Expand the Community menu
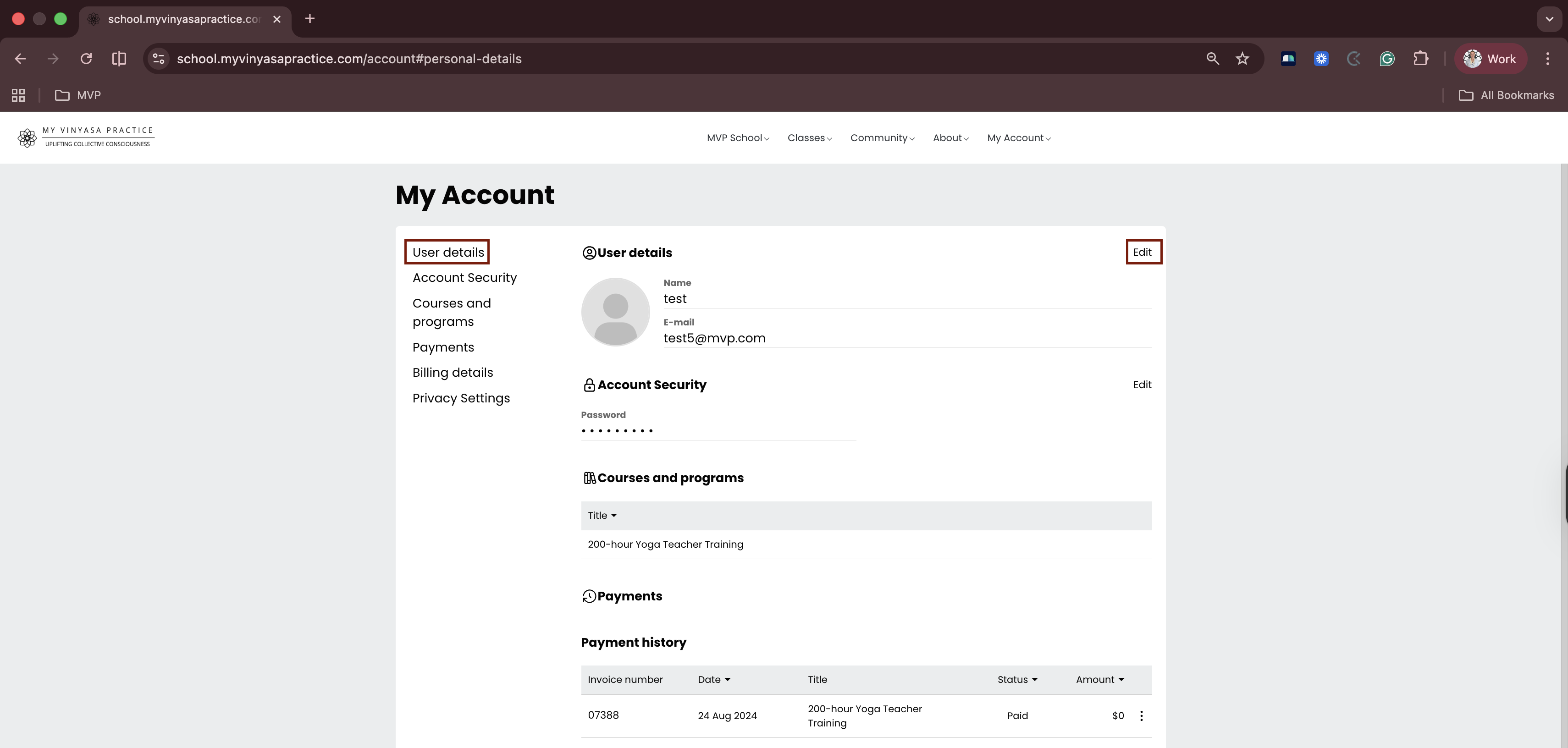This screenshot has height=748, width=1568. (882, 138)
